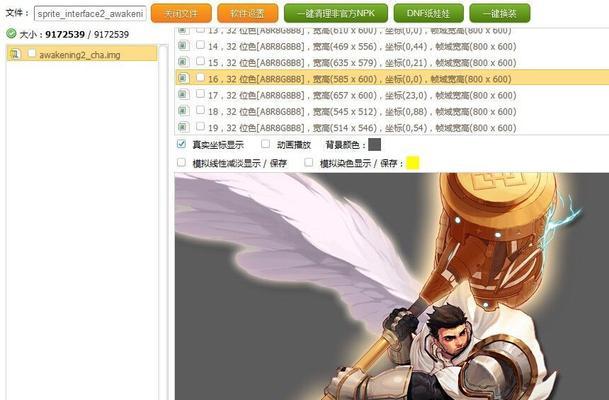Tick the checkbox for frame 18

coord(200,110)
